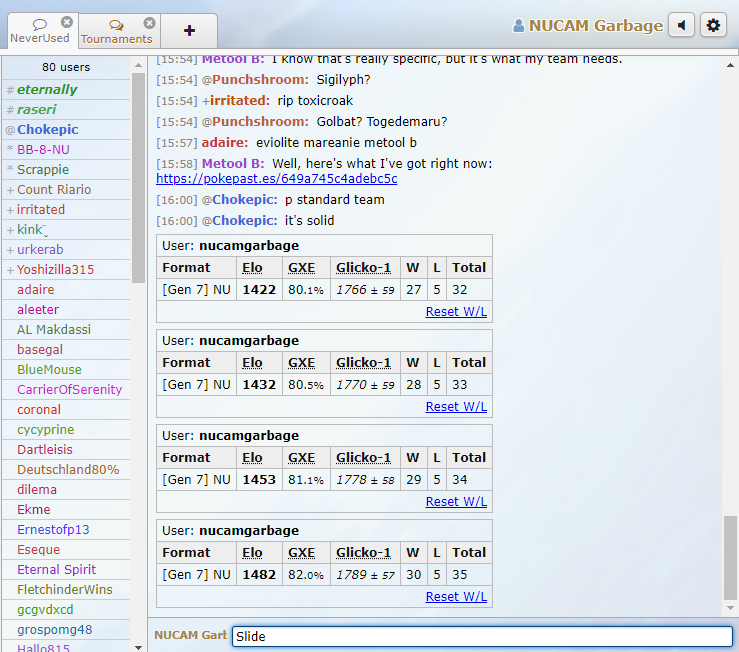The width and height of the screenshot is (739, 652).
Task: Switch to the Tournaments tab
Action: click(115, 32)
